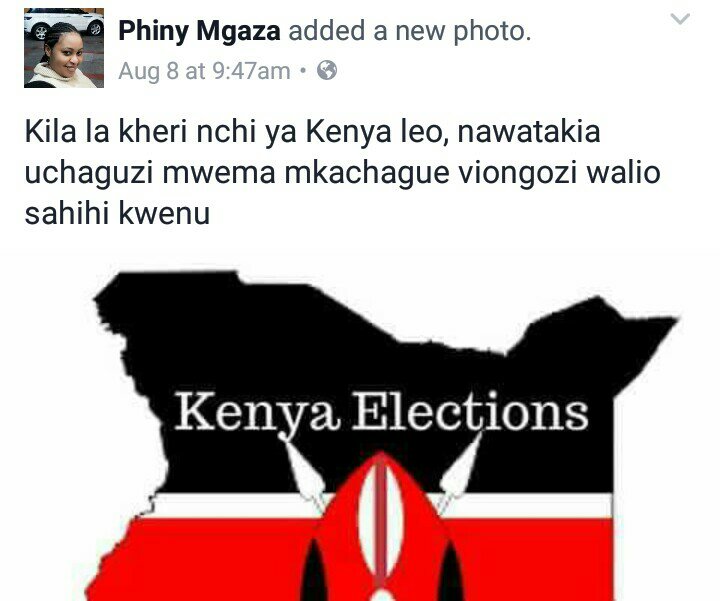Click the 'uchaguzi mwema' second text line
This screenshot has width=720, height=601.
[343, 173]
